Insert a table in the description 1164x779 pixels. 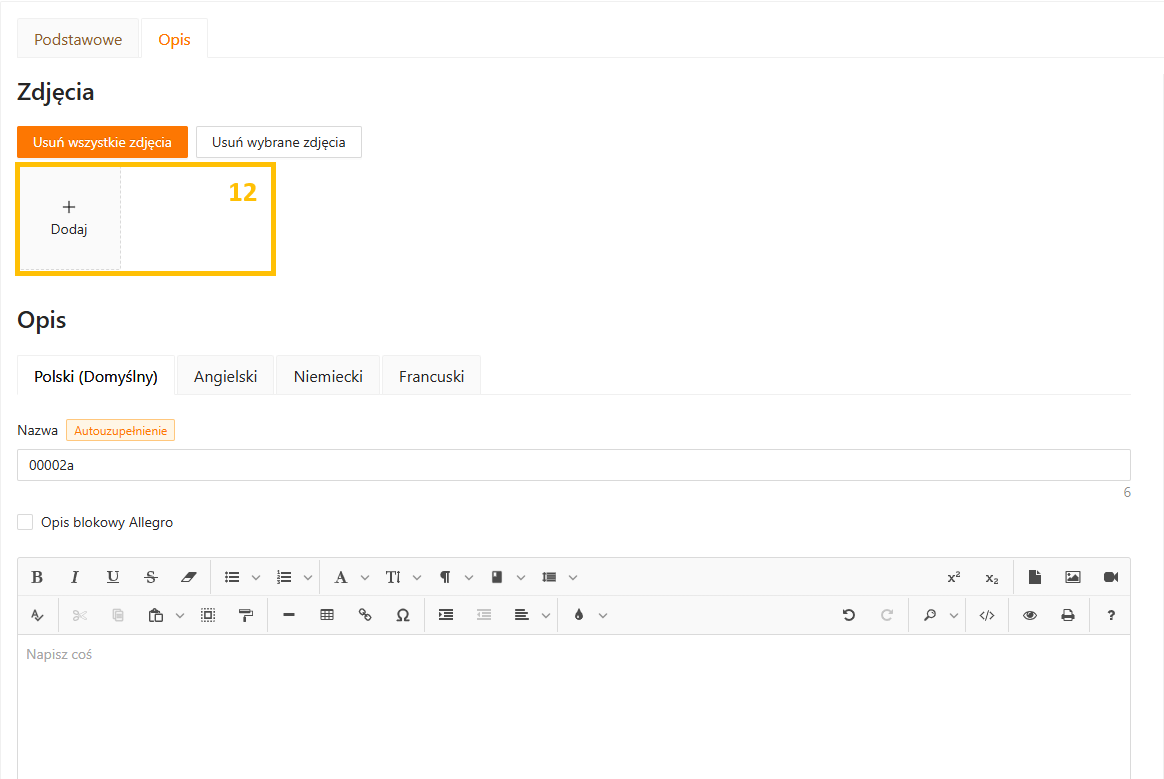[327, 615]
